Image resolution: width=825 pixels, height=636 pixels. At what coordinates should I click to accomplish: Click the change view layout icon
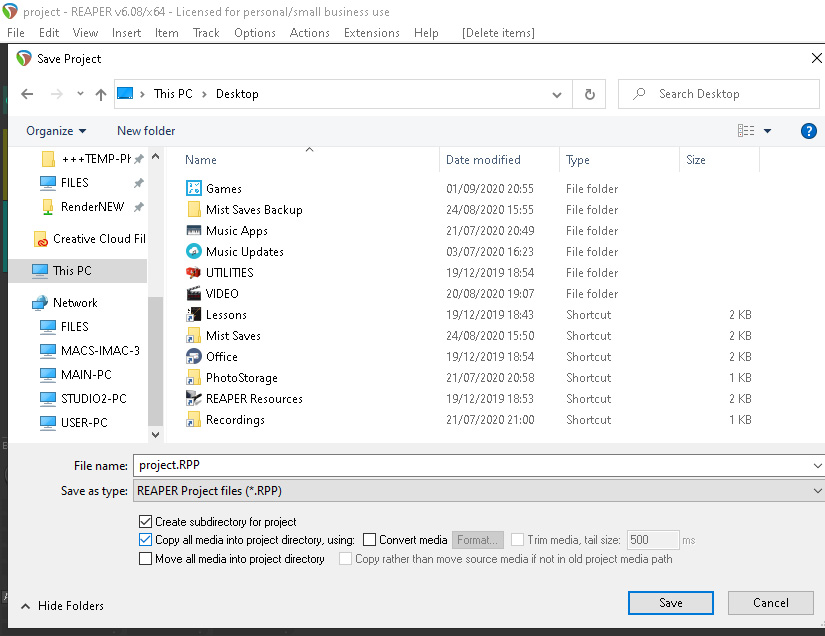point(746,130)
